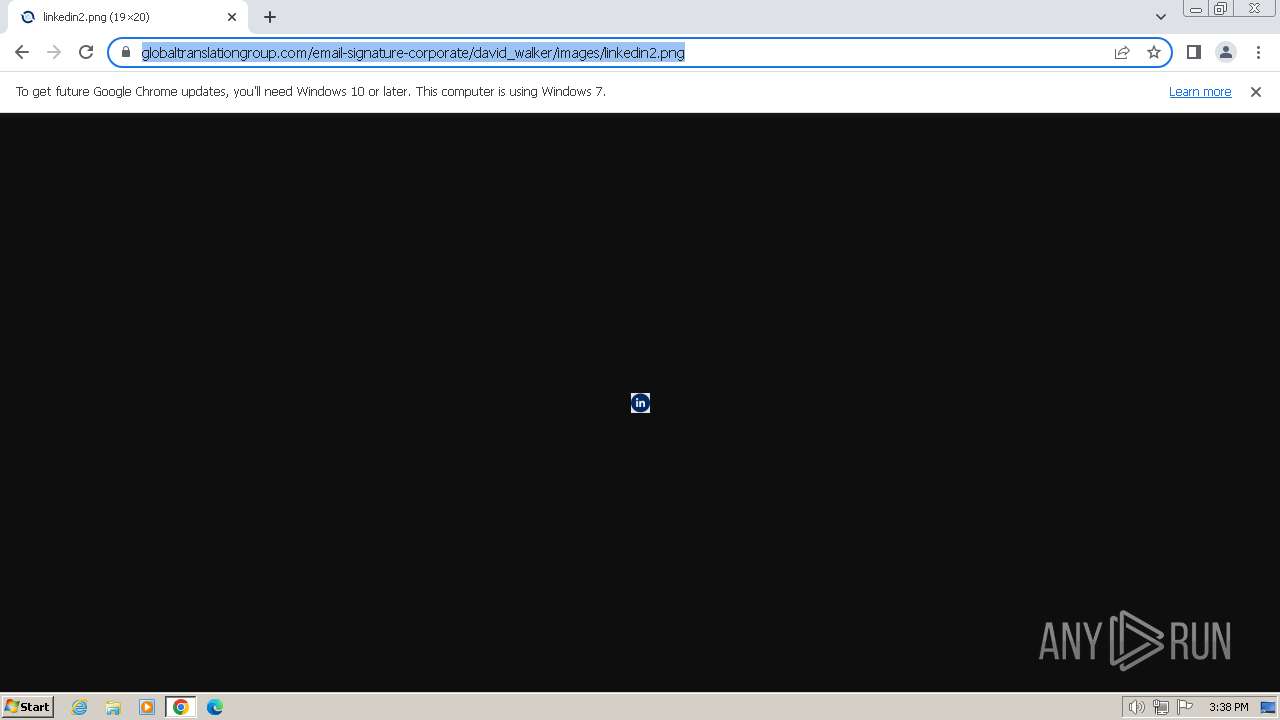Viewport: 1280px width, 720px height.
Task: Go back to the previous page
Action: coord(22,52)
